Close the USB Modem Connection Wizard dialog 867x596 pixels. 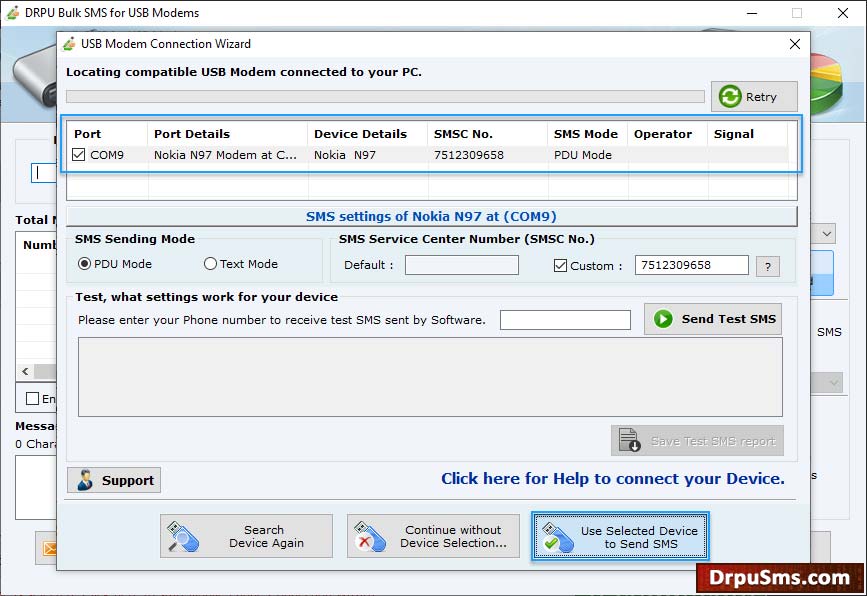tap(795, 44)
